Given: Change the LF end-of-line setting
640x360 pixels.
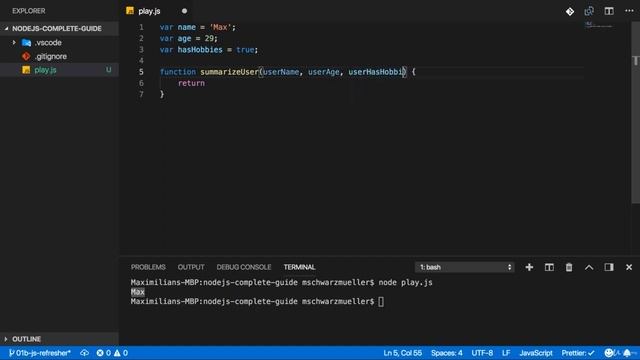Looking at the screenshot, I should coord(506,353).
